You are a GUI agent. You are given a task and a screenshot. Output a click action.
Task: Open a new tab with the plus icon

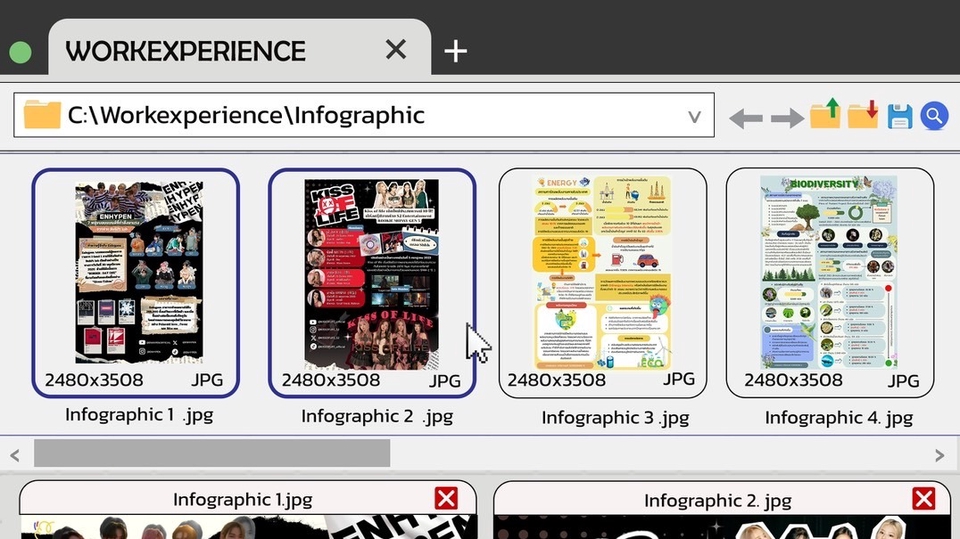456,51
